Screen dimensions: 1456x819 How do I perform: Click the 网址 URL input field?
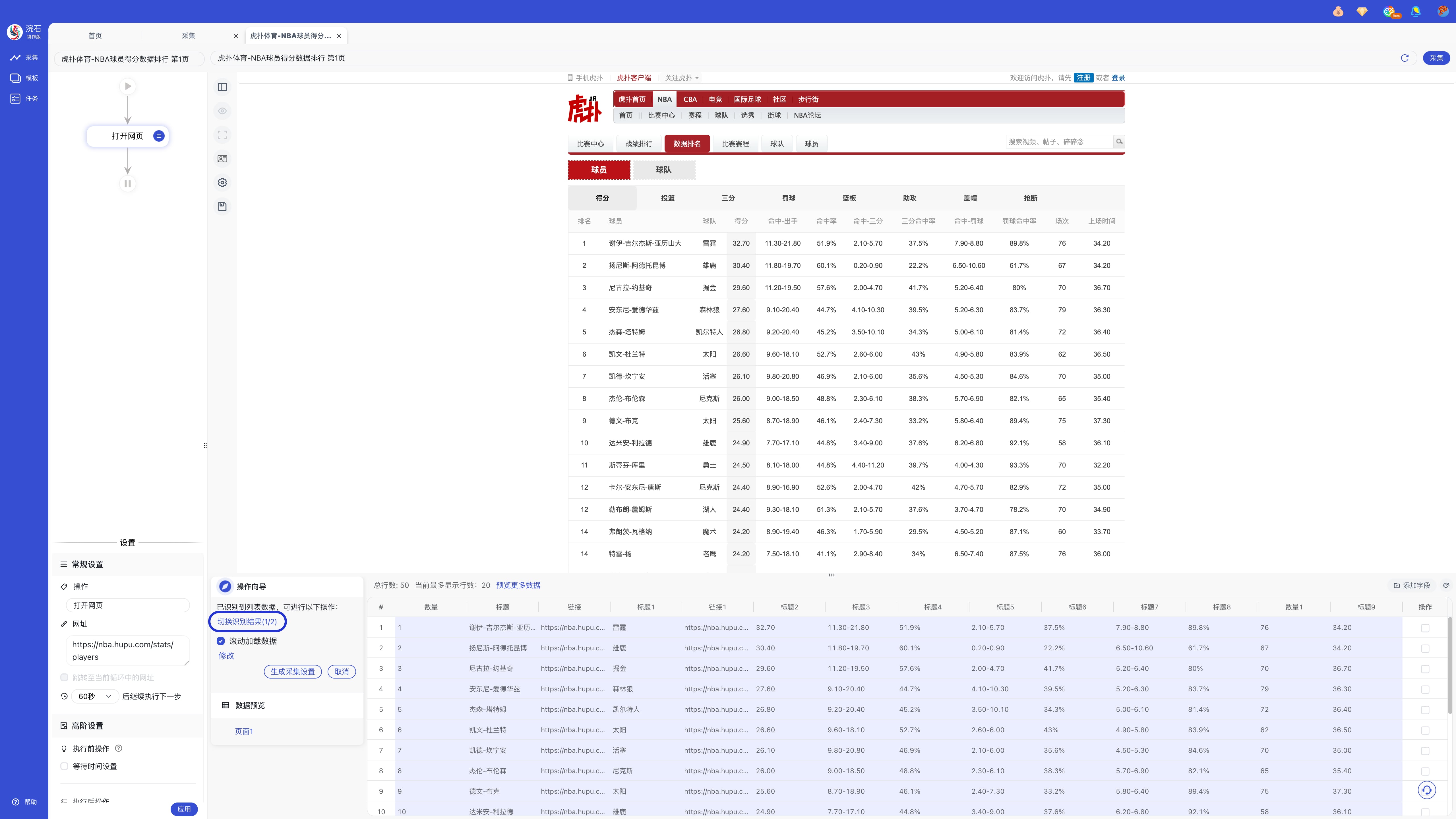(128, 651)
